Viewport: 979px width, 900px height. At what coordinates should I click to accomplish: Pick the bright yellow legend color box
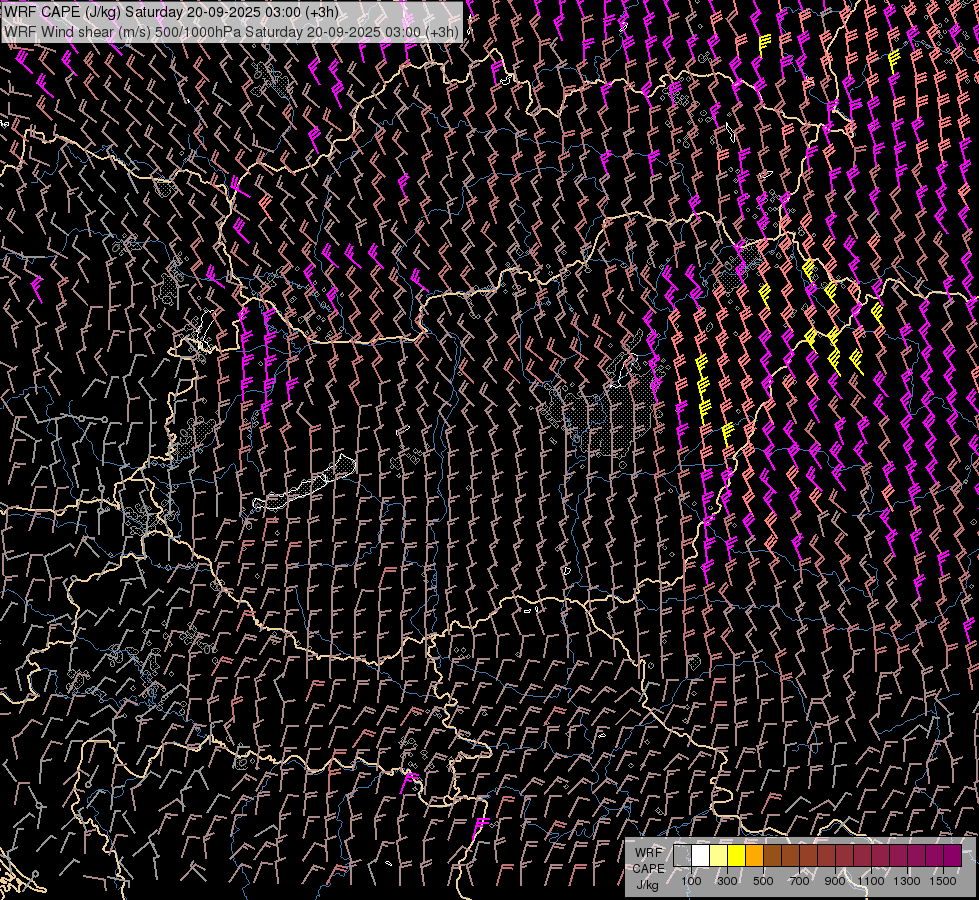click(736, 856)
